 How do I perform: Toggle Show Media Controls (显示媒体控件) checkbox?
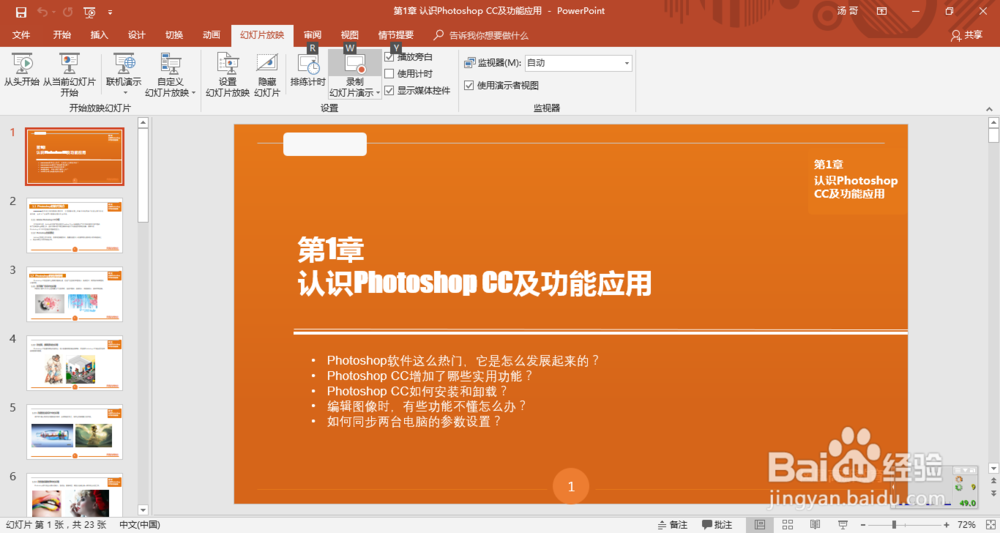pos(389,90)
